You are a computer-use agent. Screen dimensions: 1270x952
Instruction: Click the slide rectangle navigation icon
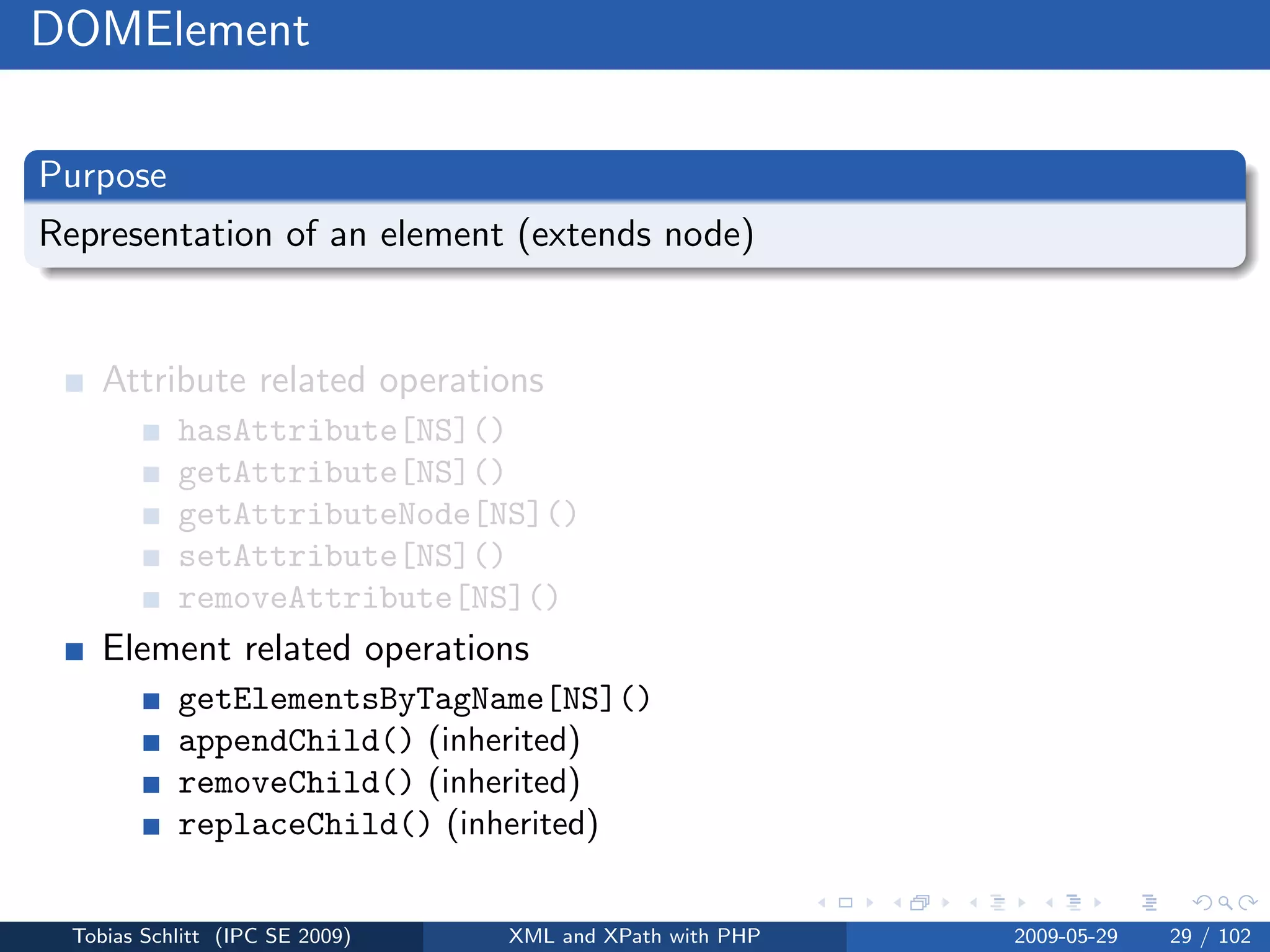(x=845, y=903)
